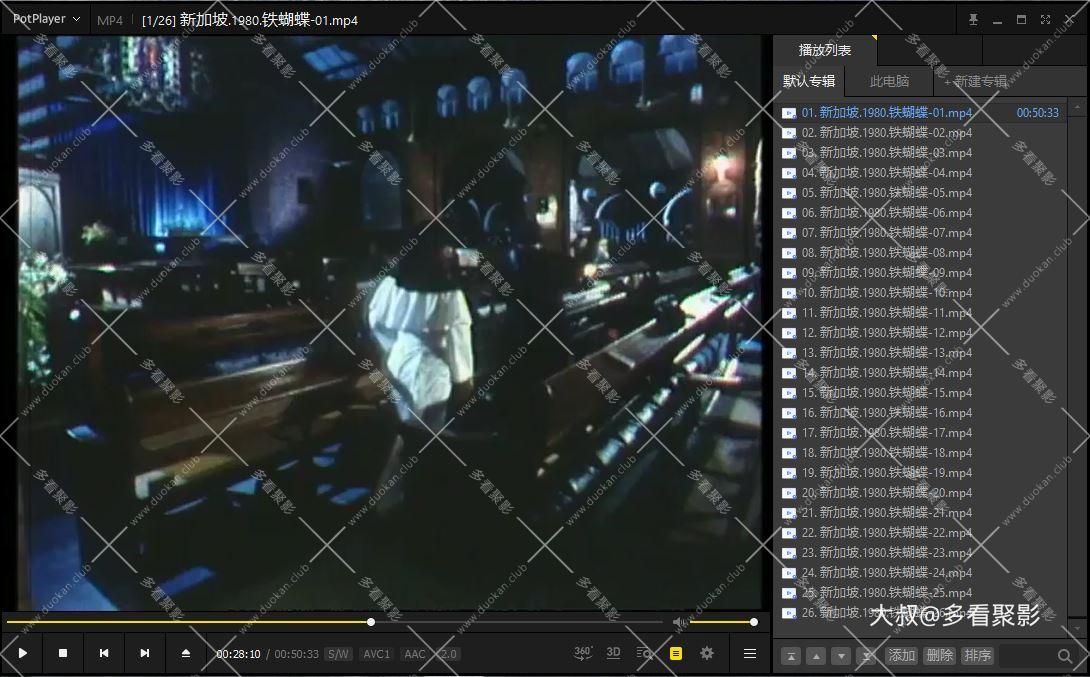
Task: Click the AAC audio codec label
Action: (x=414, y=654)
